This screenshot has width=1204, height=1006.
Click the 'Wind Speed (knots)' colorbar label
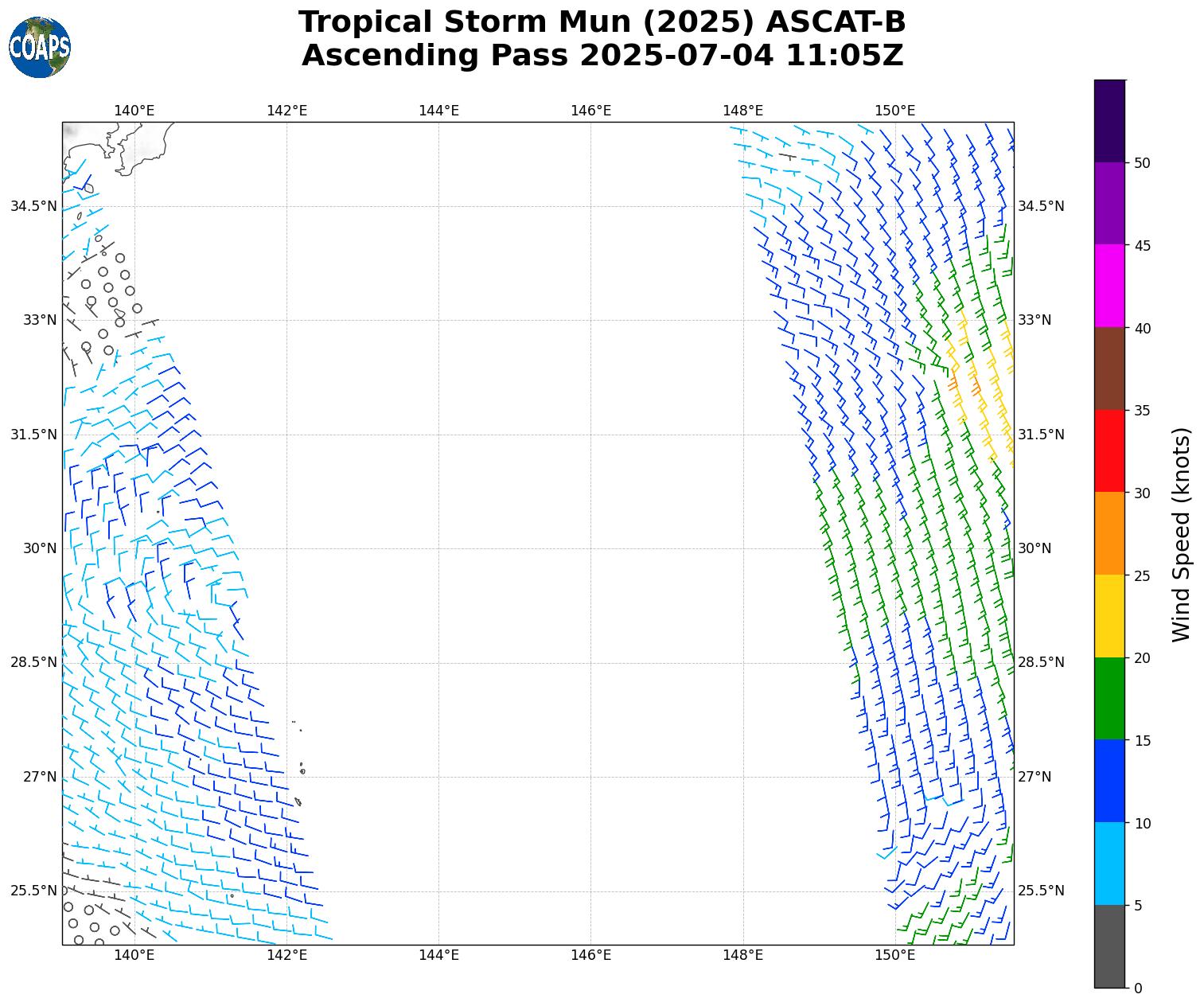(x=1182, y=534)
